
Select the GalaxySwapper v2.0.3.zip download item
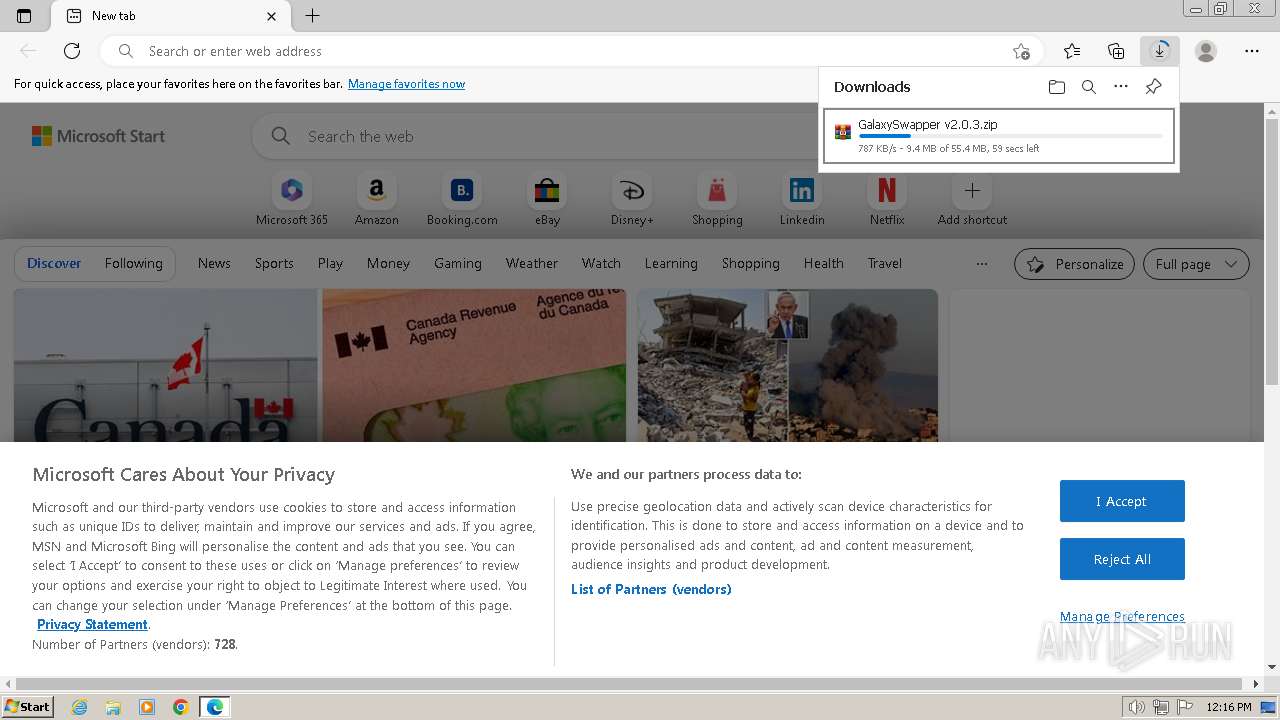(998, 136)
